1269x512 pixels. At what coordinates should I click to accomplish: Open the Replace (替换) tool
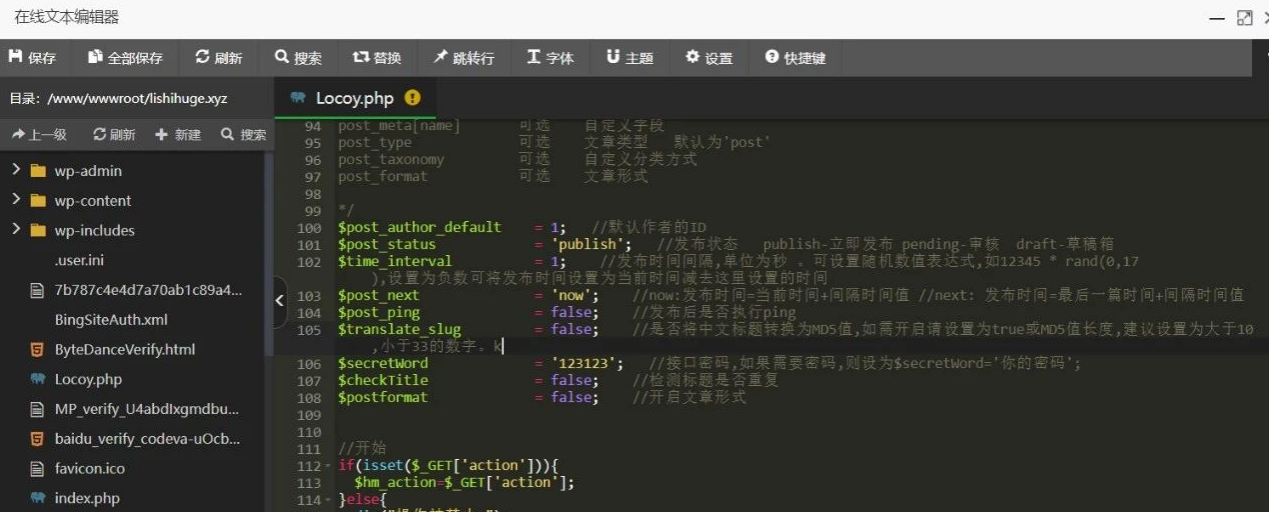tap(377, 58)
